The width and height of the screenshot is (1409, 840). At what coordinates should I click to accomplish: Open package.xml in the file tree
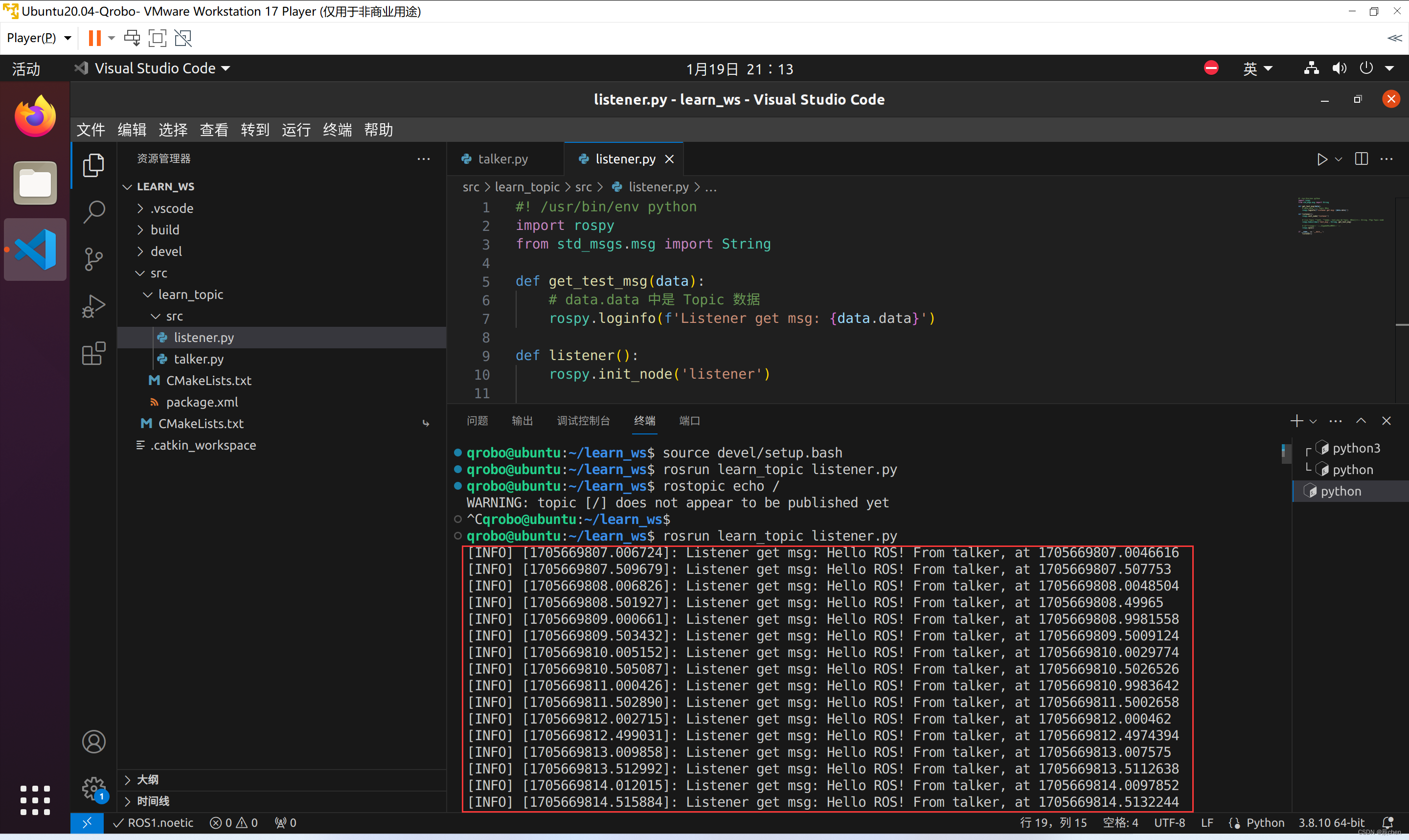click(202, 402)
